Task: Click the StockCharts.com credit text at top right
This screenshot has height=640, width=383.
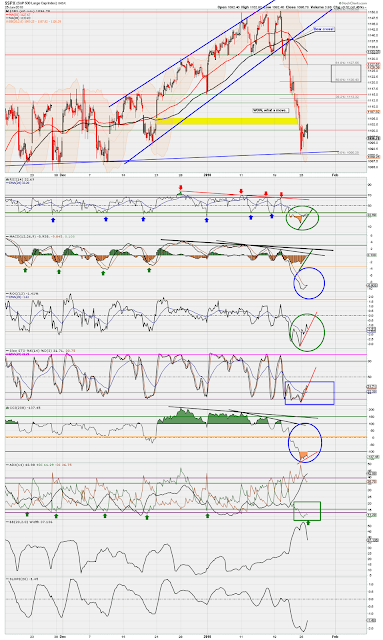Action: (x=352, y=3)
